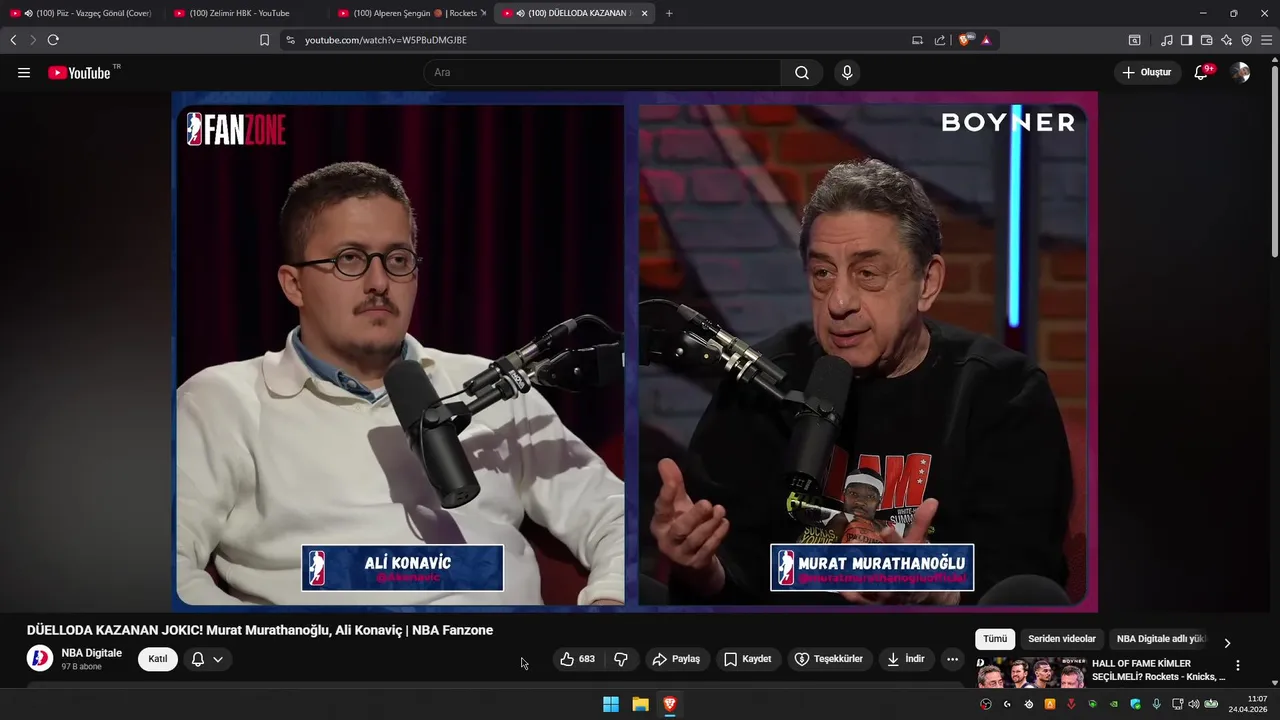Open the install app icon in address bar
The image size is (1280, 720).
[917, 40]
